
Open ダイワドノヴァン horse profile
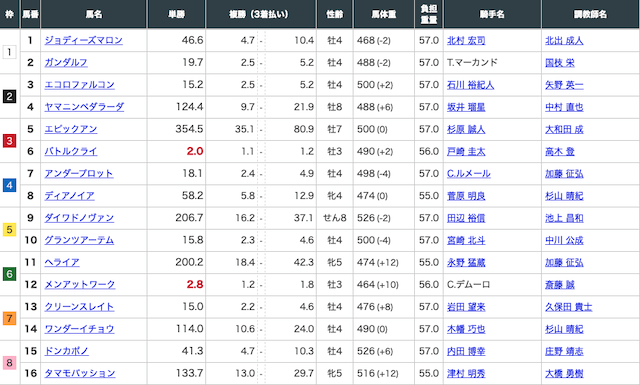click(79, 218)
